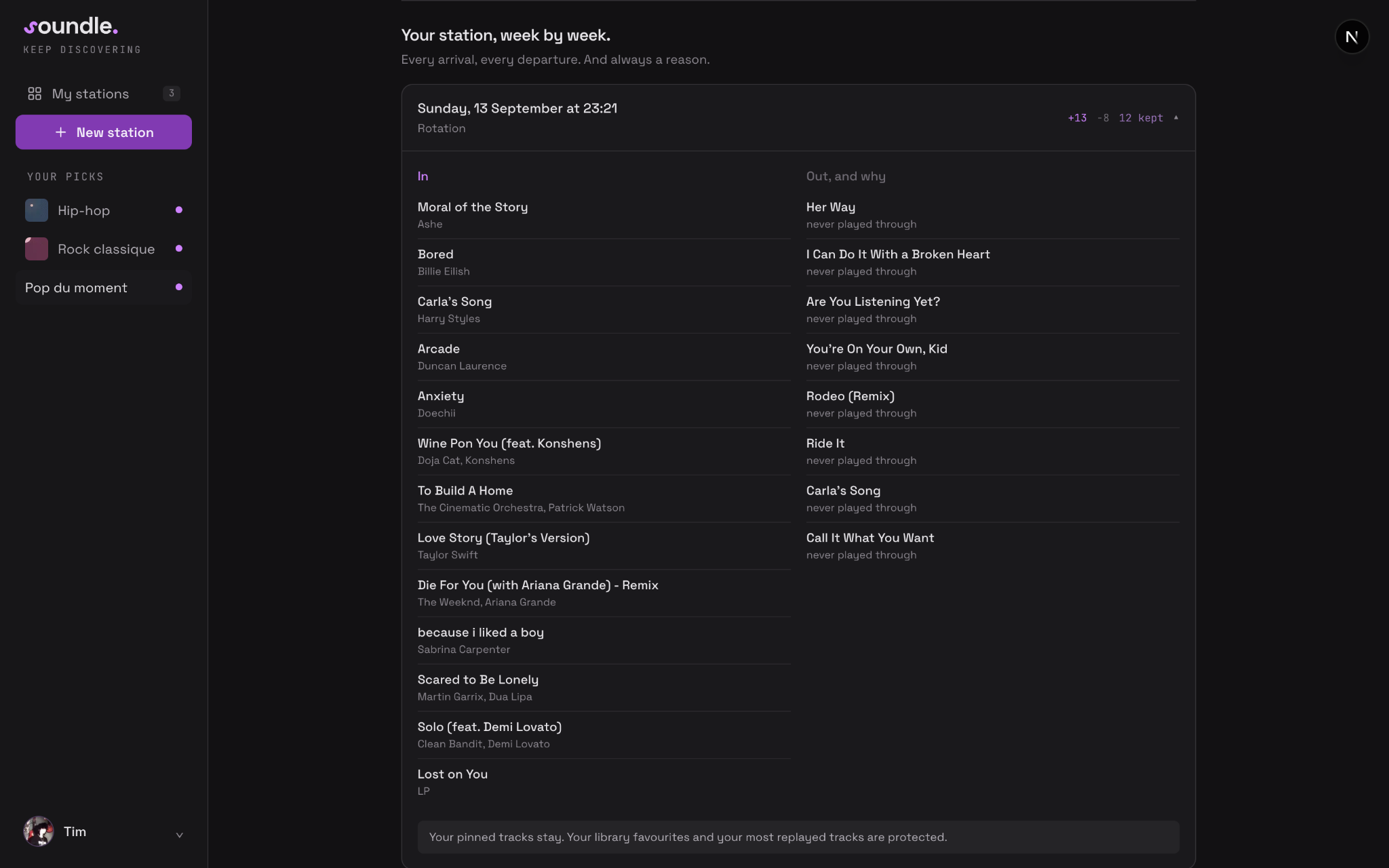The image size is (1389, 868).
Task: Click the Rotation label under the date
Action: click(442, 129)
